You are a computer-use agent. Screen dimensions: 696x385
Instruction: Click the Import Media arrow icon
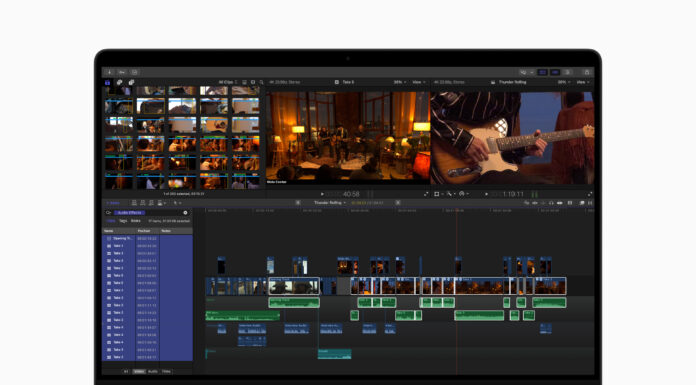(109, 72)
